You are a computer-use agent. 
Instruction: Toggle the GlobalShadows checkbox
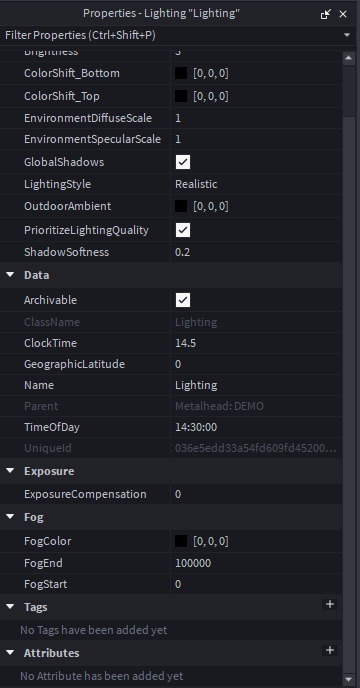pyautogui.click(x=183, y=162)
